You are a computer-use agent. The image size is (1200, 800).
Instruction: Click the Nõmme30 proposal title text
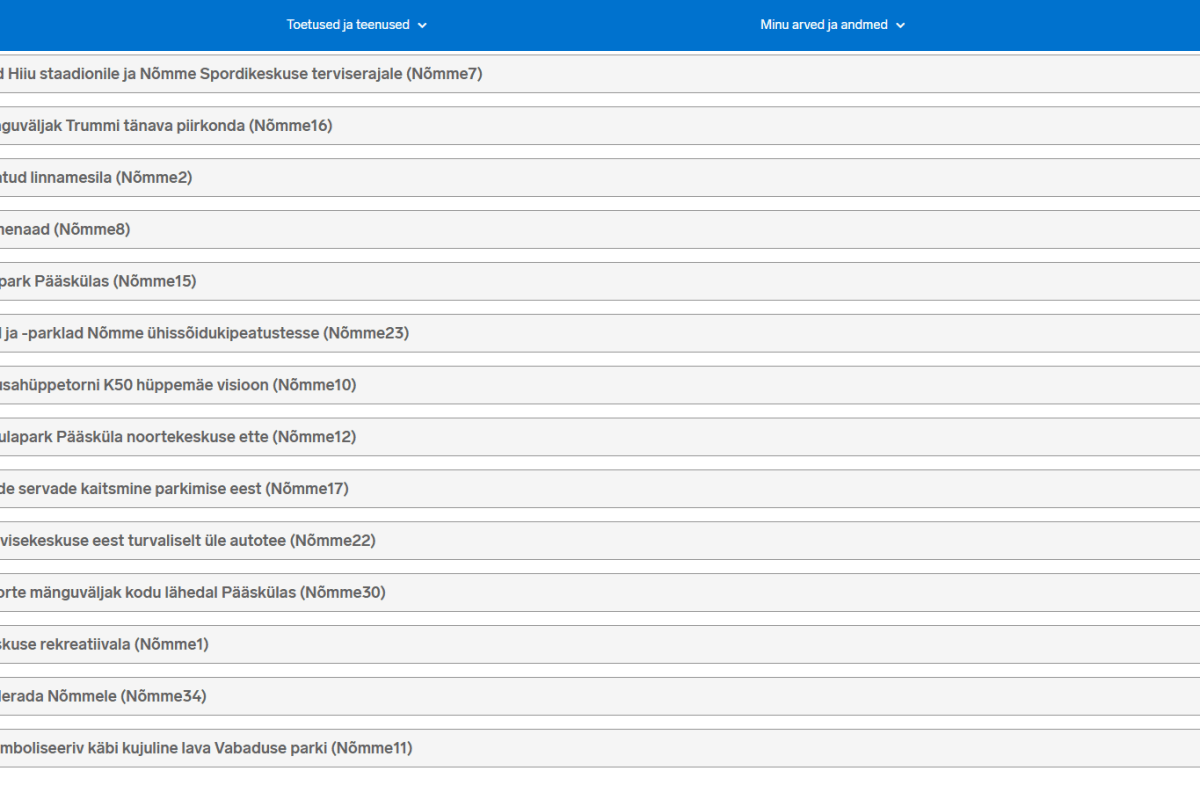[193, 593]
